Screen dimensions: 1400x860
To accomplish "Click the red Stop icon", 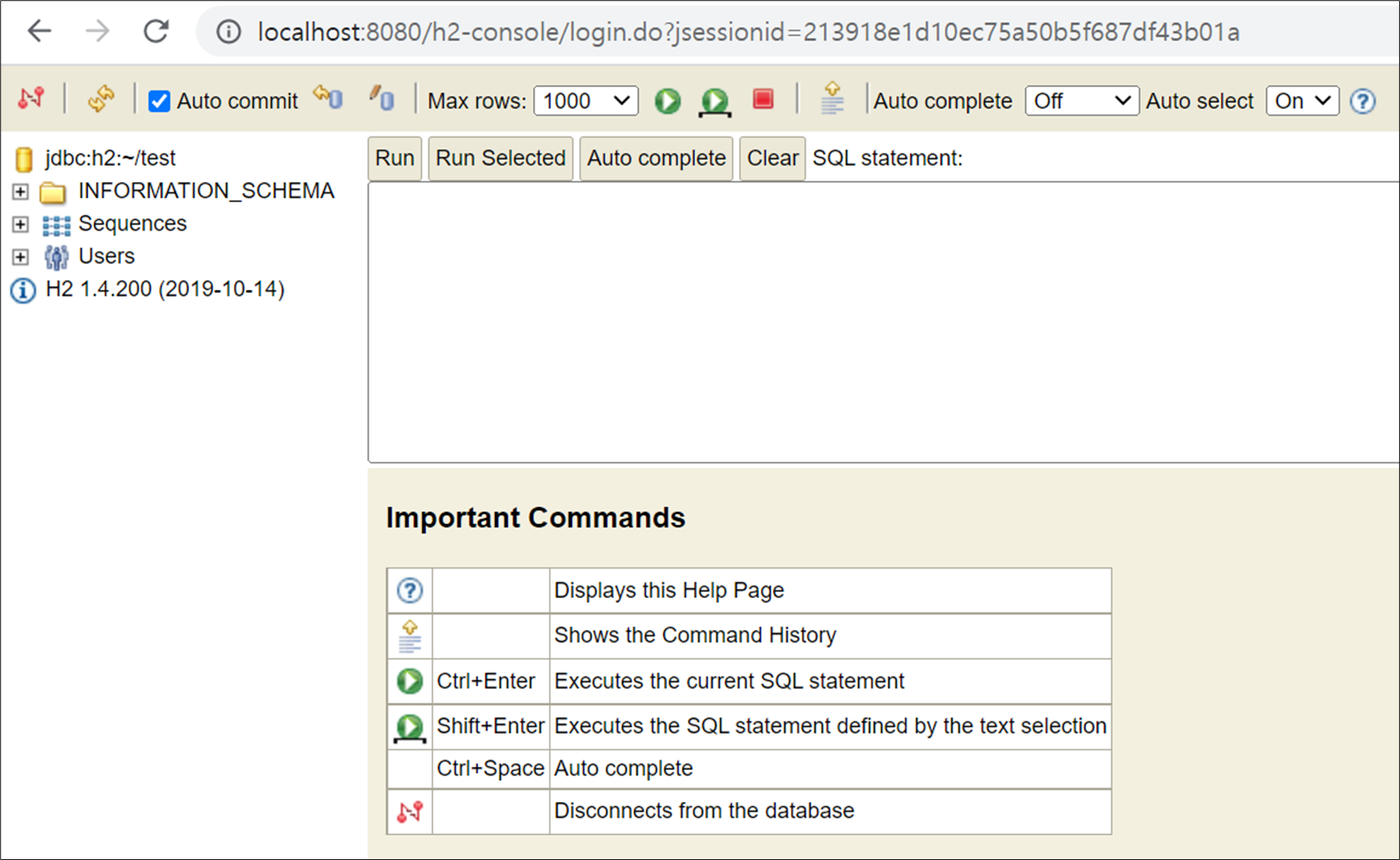I will (x=763, y=99).
